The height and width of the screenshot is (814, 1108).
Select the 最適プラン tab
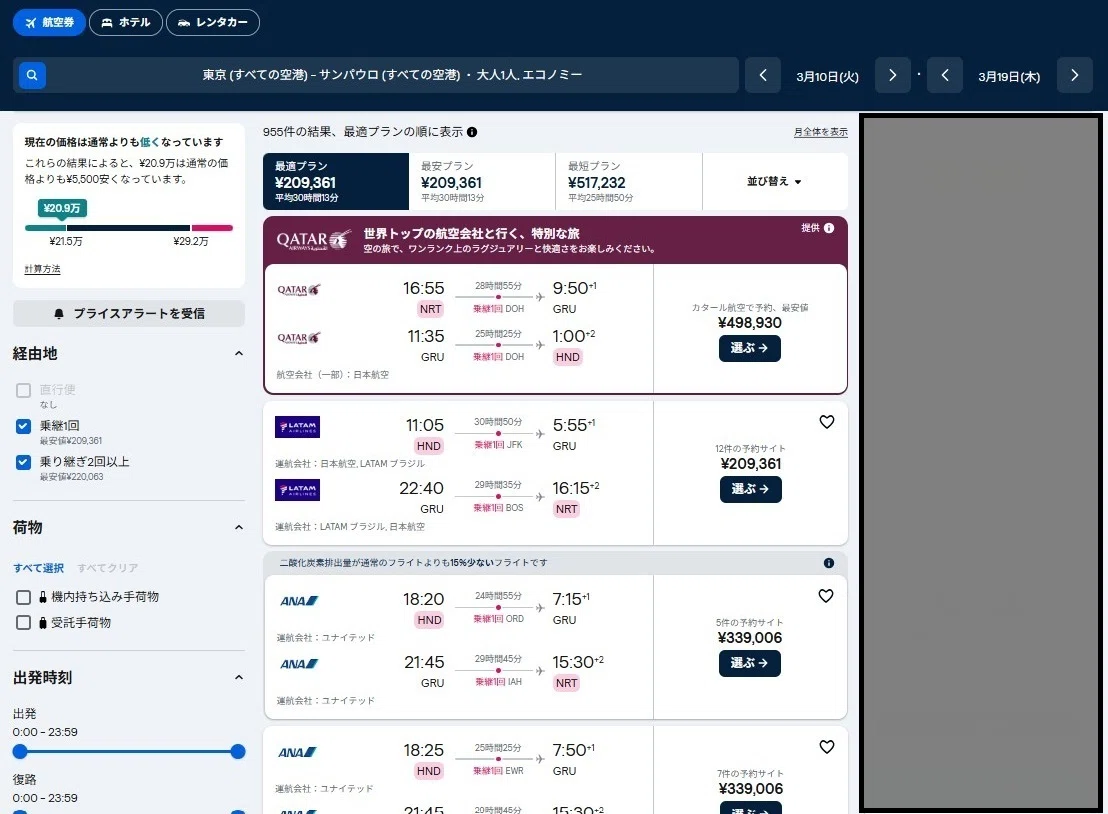336,182
